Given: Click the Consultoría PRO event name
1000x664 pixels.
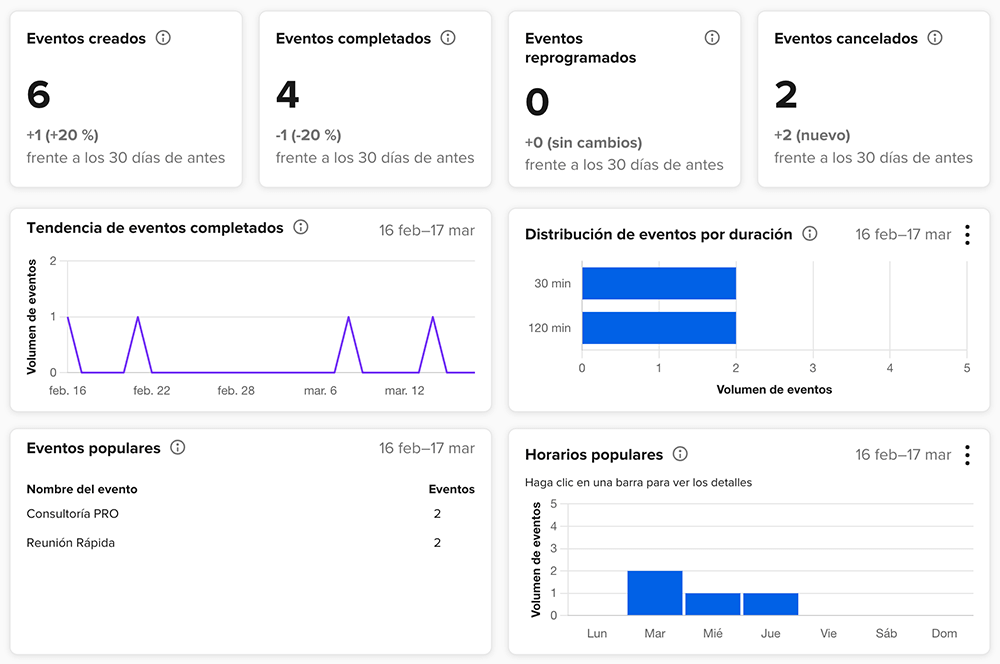Looking at the screenshot, I should (73, 513).
